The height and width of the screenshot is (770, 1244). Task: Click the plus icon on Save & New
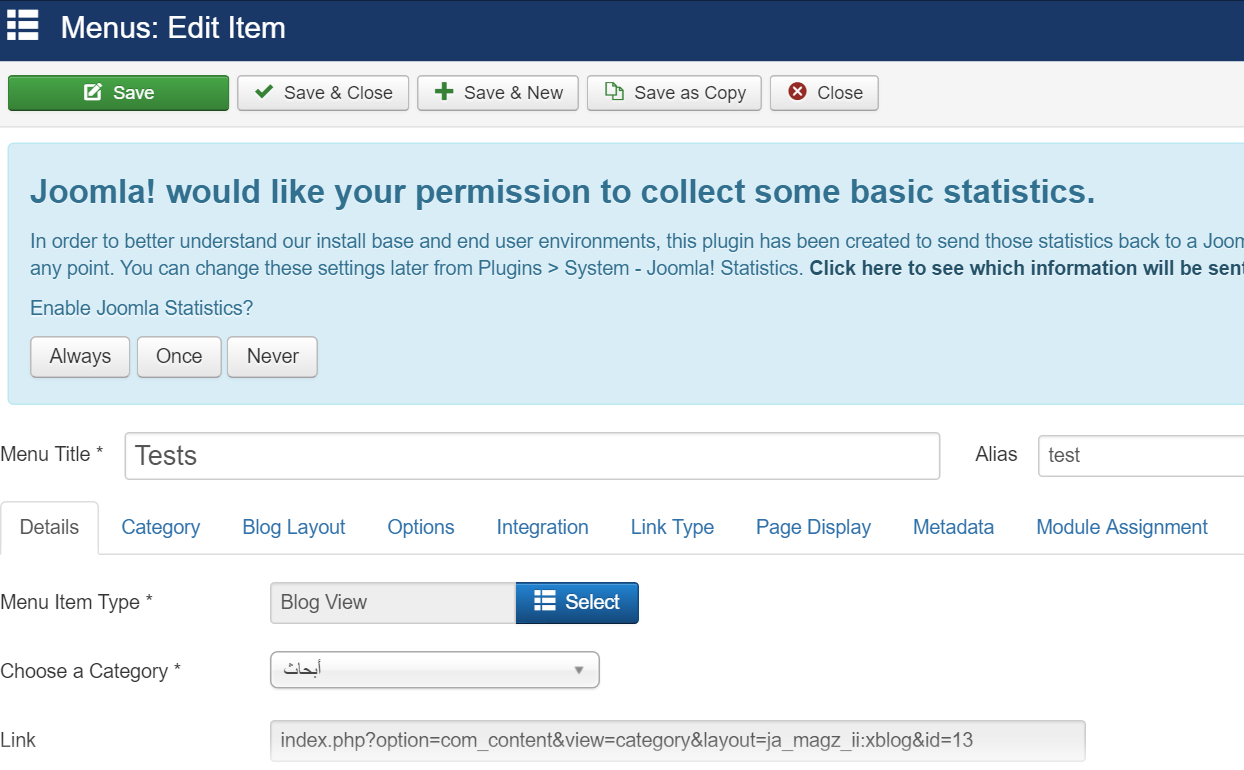point(444,92)
